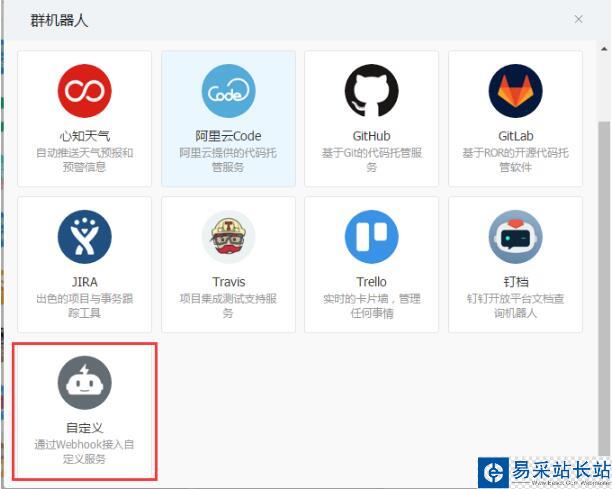Select the 心知天气 weather robot icon

tap(84, 91)
